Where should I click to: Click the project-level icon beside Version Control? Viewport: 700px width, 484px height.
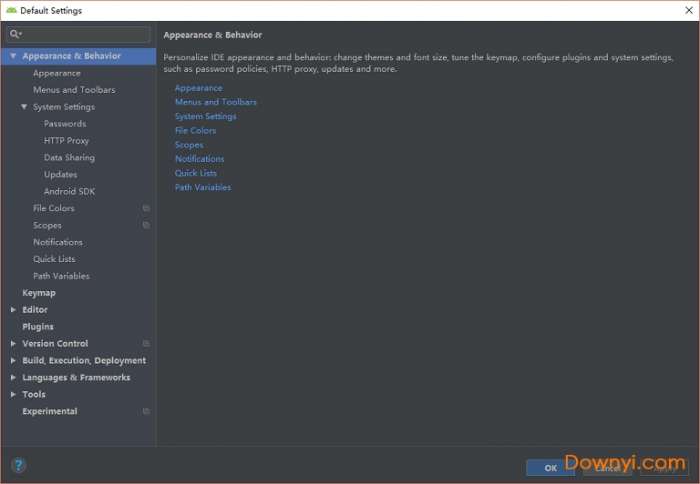pyautogui.click(x=146, y=343)
